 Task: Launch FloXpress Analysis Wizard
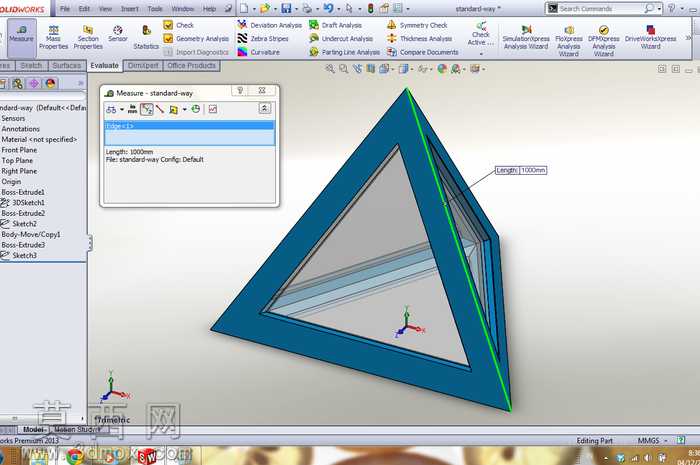(x=568, y=40)
